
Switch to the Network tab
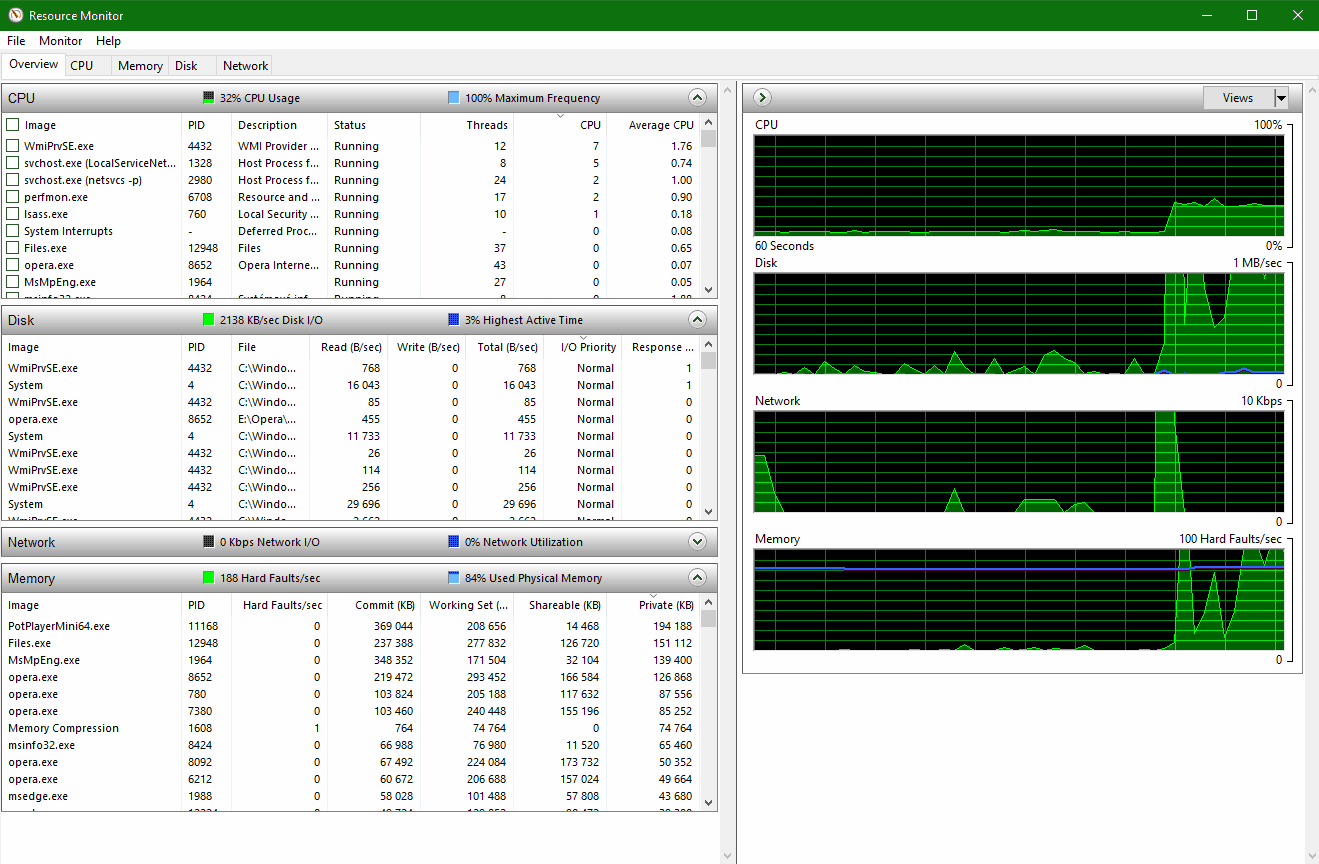pos(245,66)
